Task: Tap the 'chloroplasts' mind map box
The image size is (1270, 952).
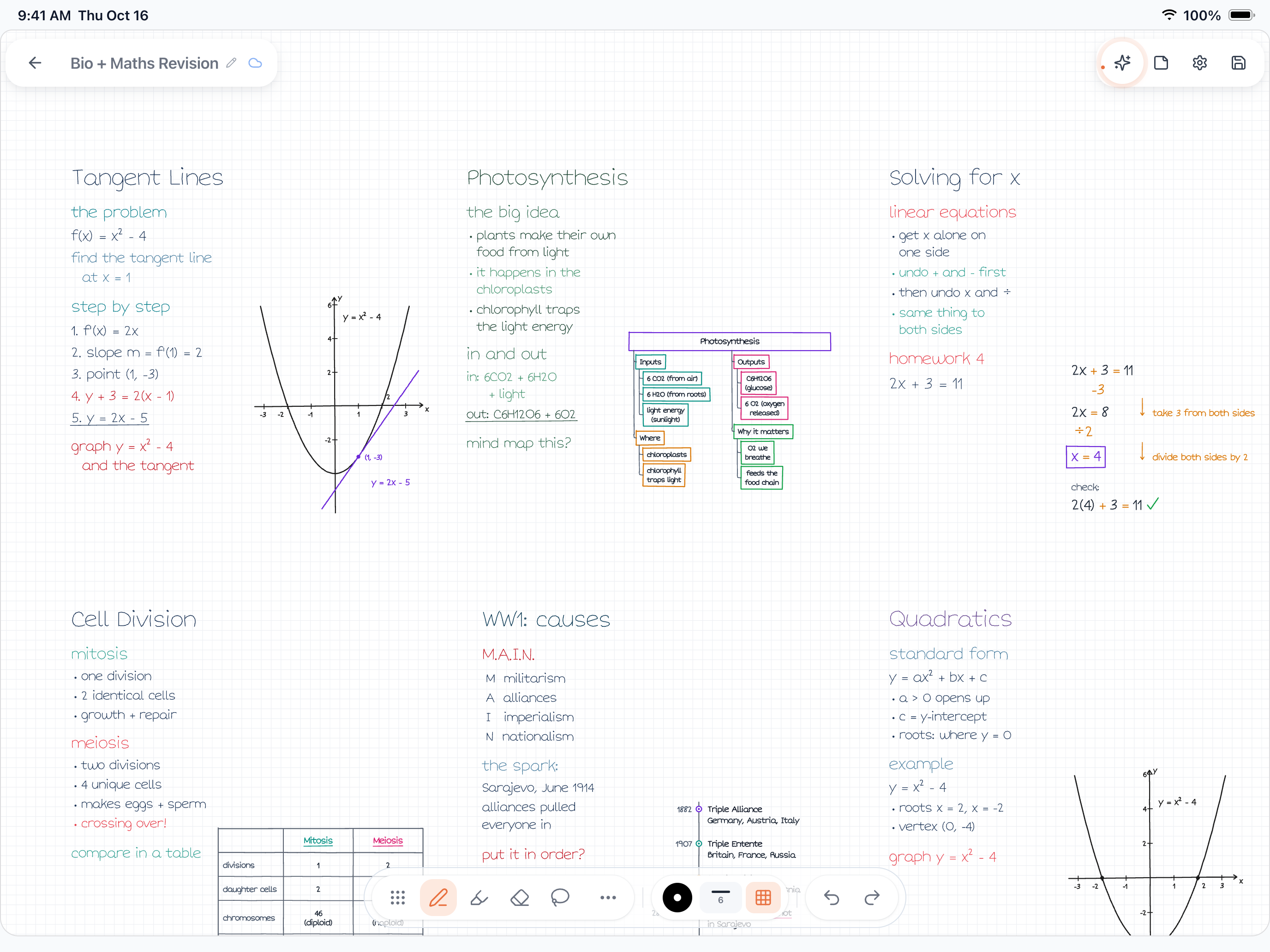Action: click(666, 454)
